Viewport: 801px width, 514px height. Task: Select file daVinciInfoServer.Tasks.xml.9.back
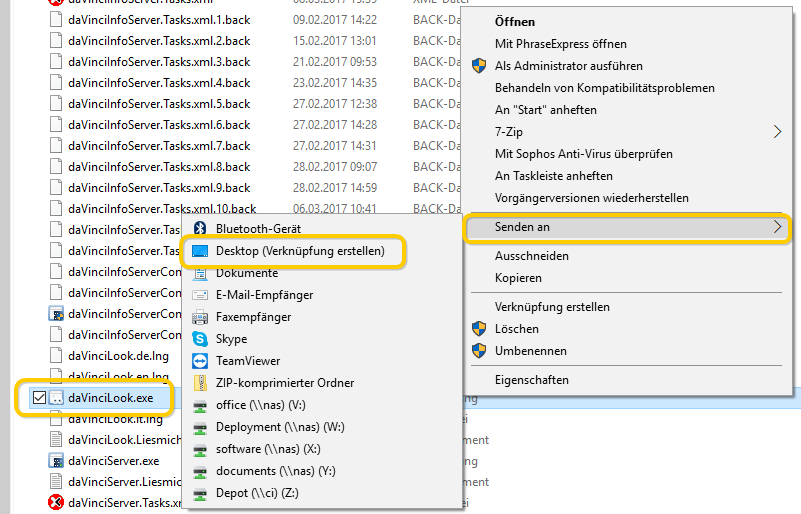(159, 188)
